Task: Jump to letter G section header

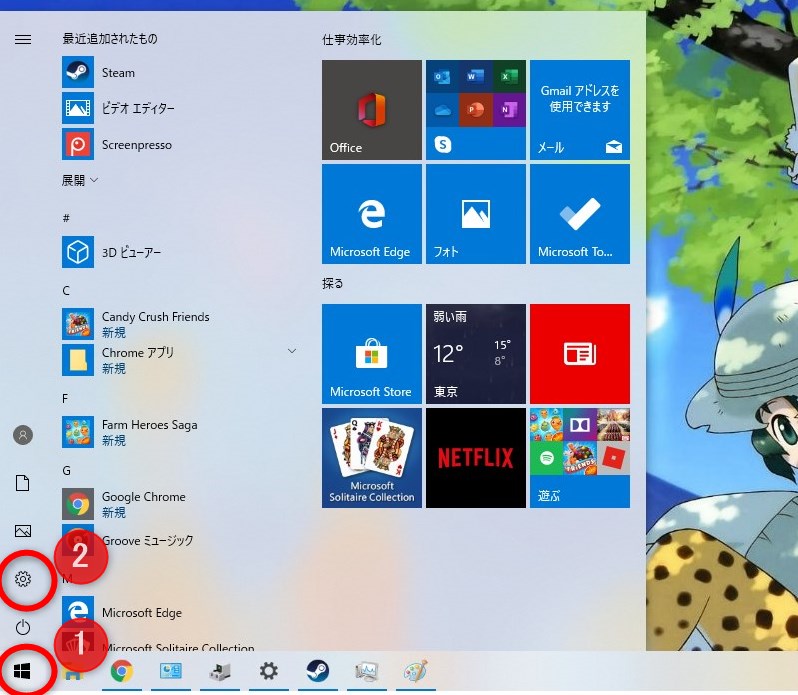Action: [x=66, y=471]
